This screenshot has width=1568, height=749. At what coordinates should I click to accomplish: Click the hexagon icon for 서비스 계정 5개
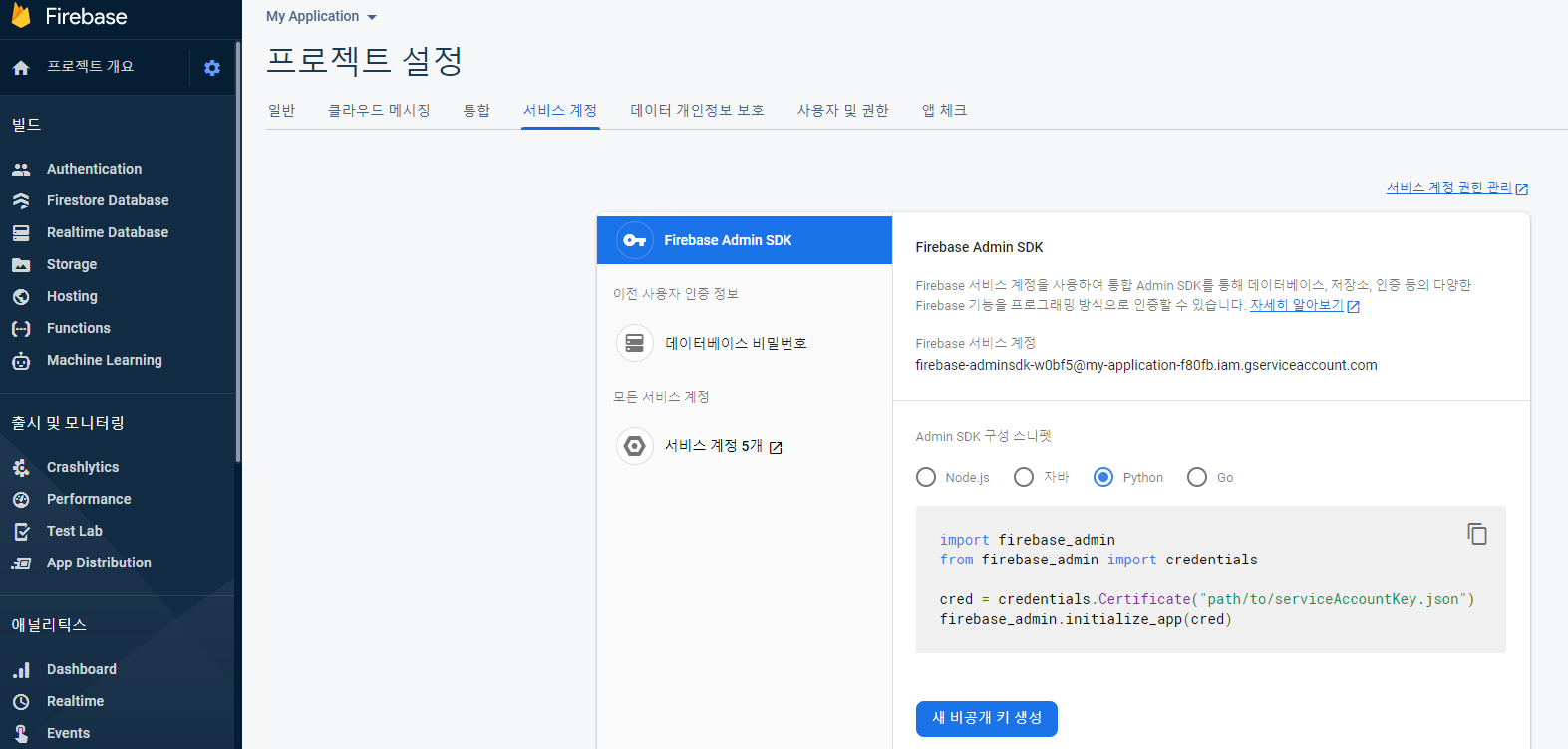click(x=635, y=446)
